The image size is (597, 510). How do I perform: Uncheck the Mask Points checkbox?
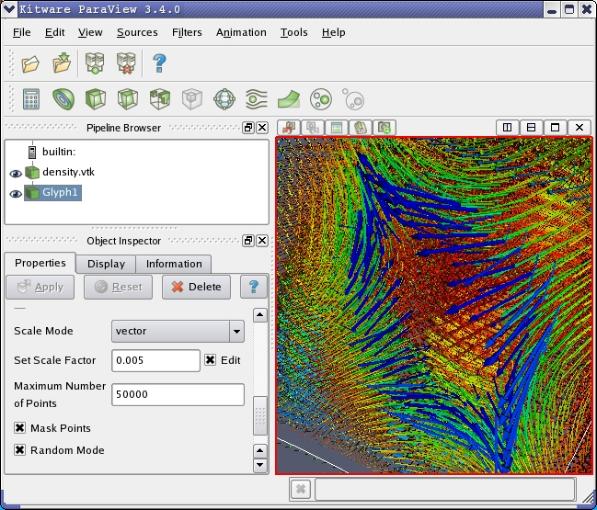coord(20,428)
